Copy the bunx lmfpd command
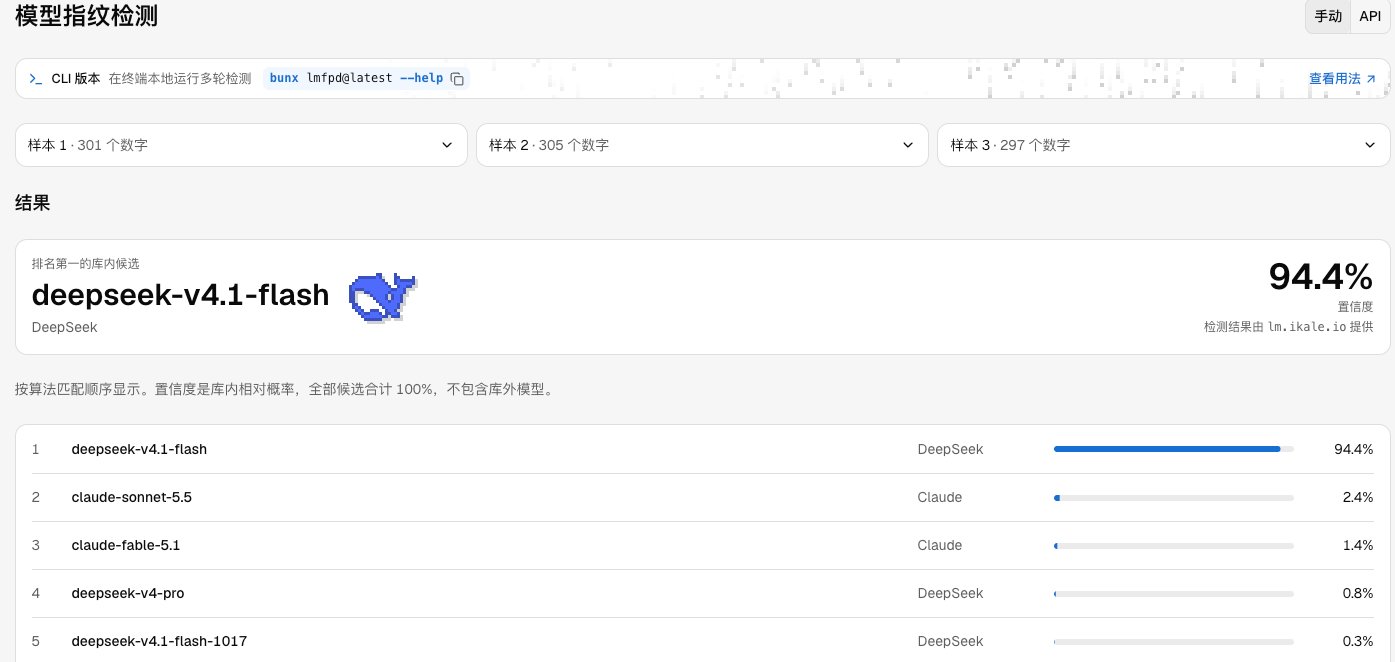Viewport: 1395px width, 662px height. (x=457, y=79)
